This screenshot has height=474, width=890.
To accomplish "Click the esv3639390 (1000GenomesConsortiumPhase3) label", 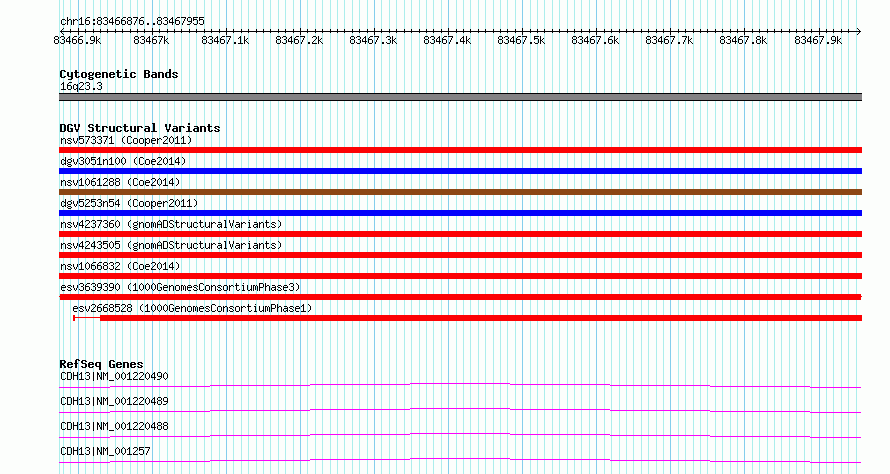I will (x=180, y=287).
